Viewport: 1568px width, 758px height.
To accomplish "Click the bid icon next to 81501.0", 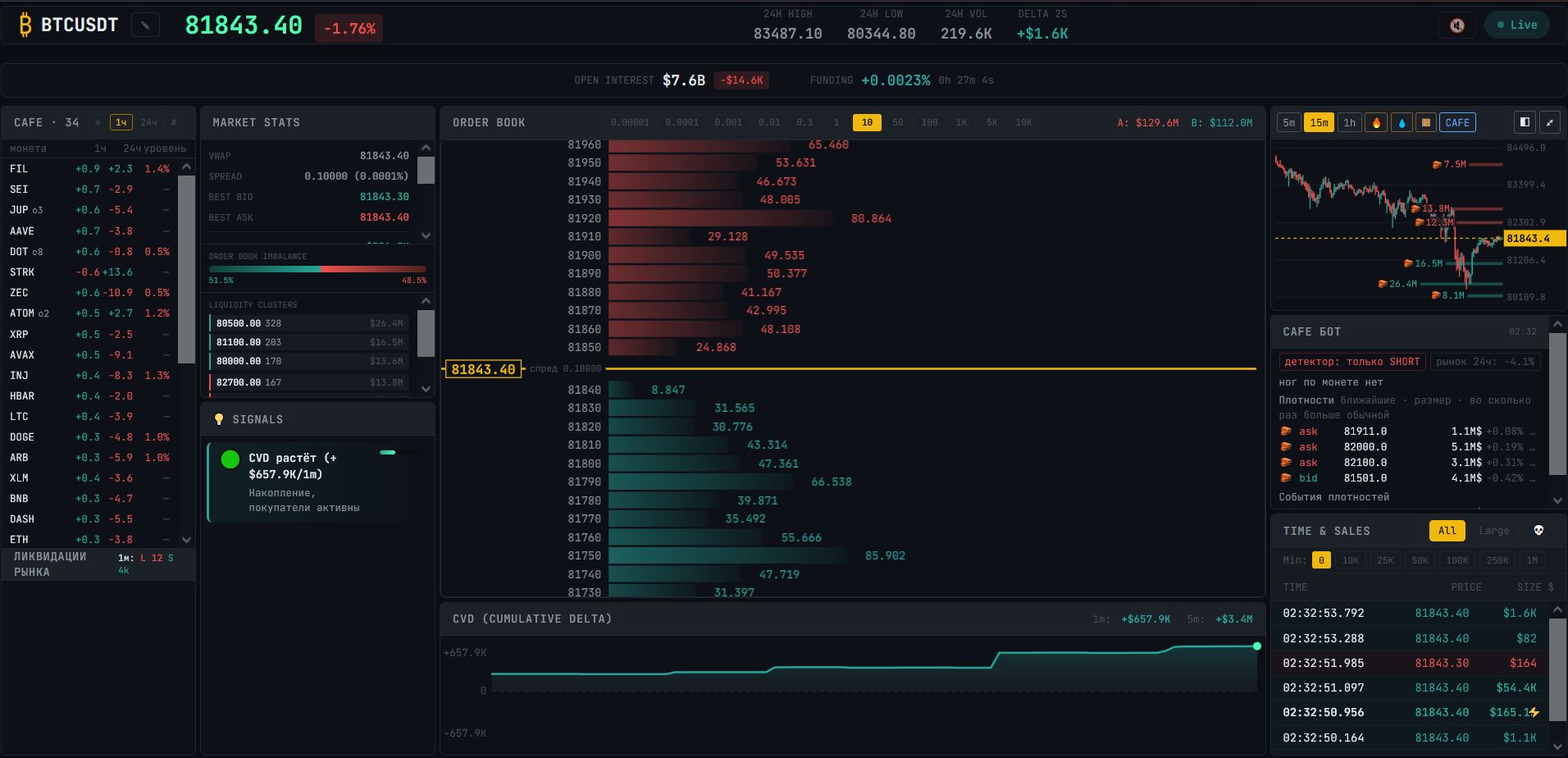I will pos(1286,478).
